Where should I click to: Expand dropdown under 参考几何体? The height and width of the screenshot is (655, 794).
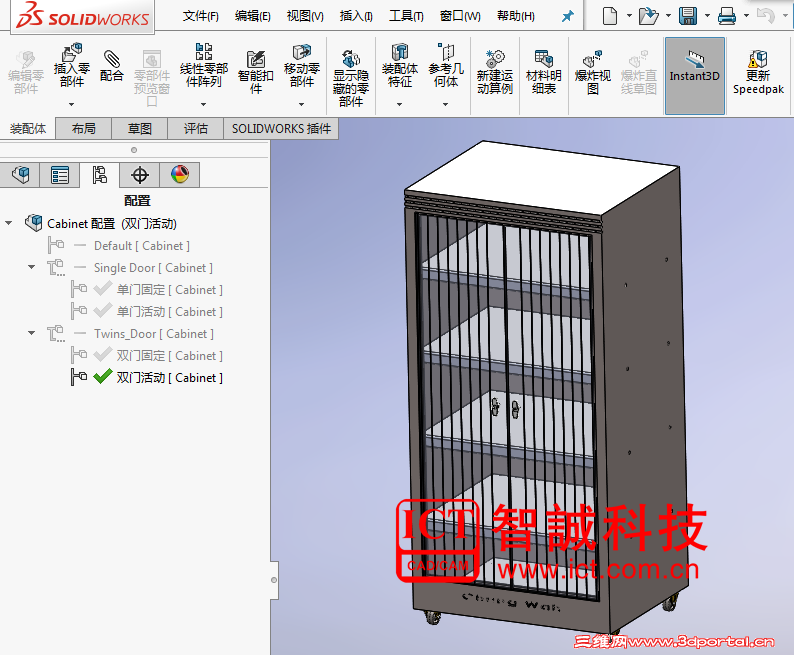446,104
